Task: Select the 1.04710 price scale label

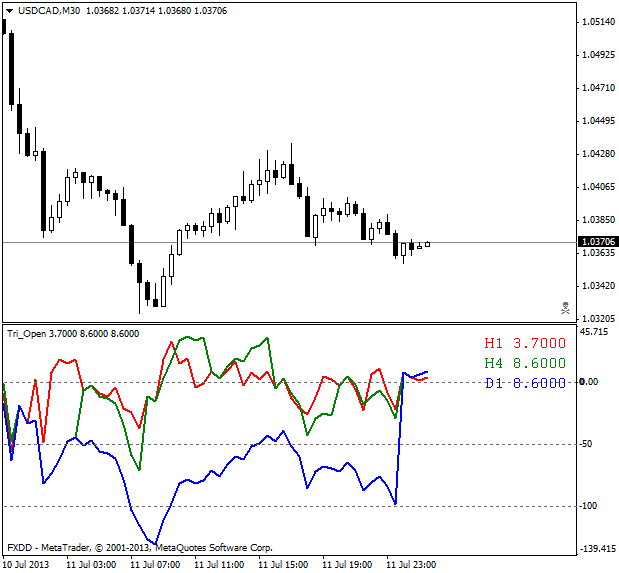Action: 598,88
